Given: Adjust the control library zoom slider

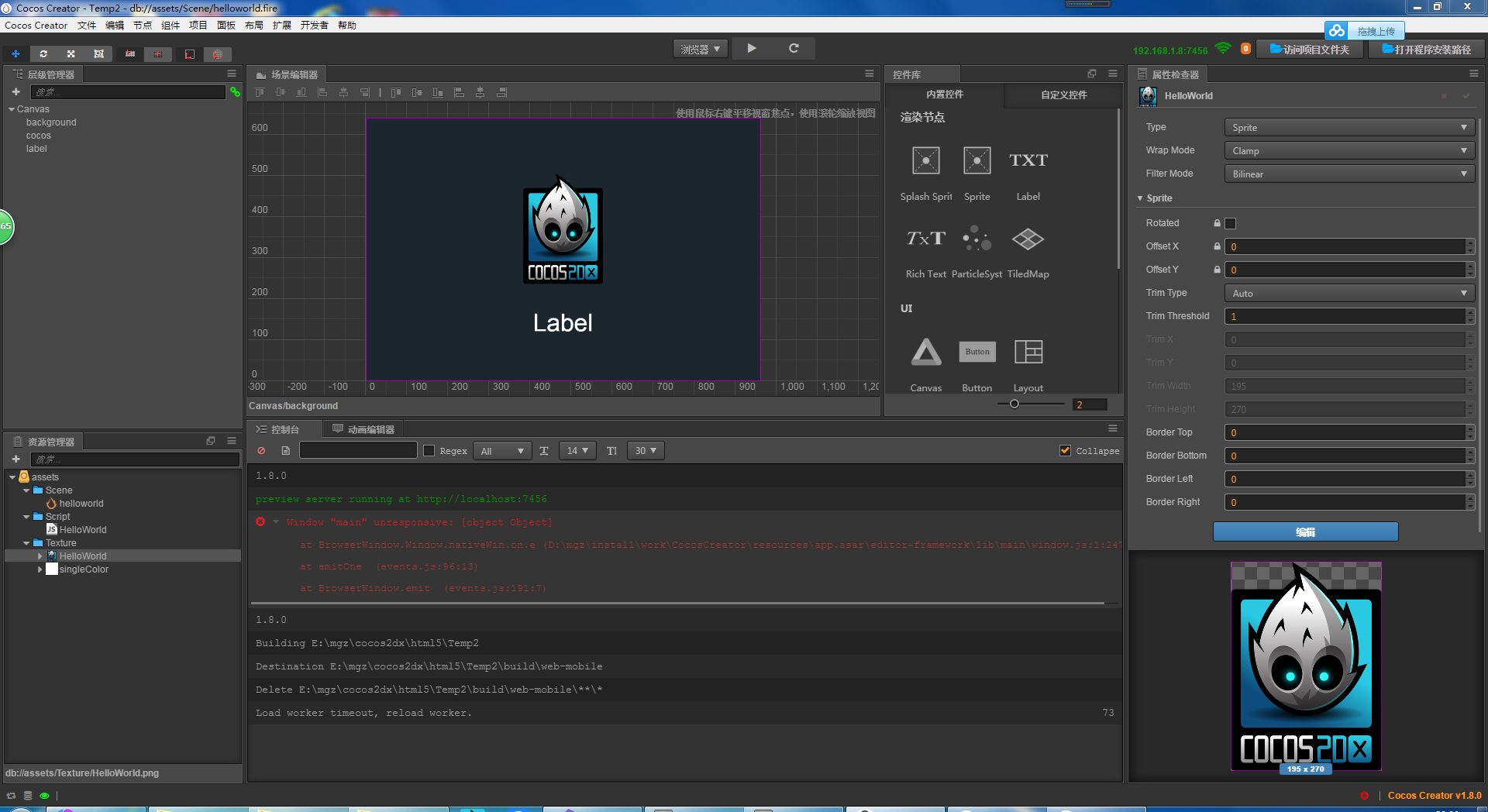Looking at the screenshot, I should tap(1014, 404).
